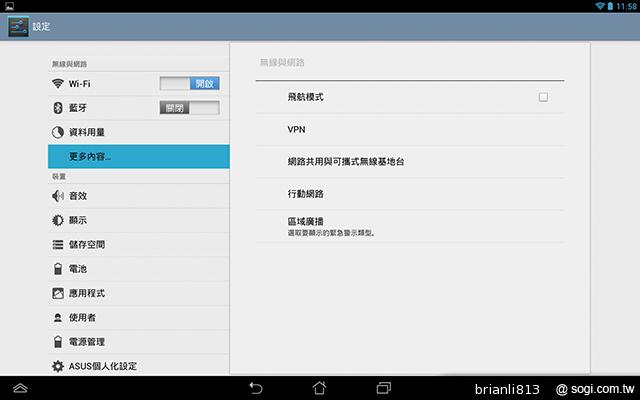Toggle the Wi-Fi switch showing 開啟
Screen dimensions: 640x400
[x=189, y=84]
